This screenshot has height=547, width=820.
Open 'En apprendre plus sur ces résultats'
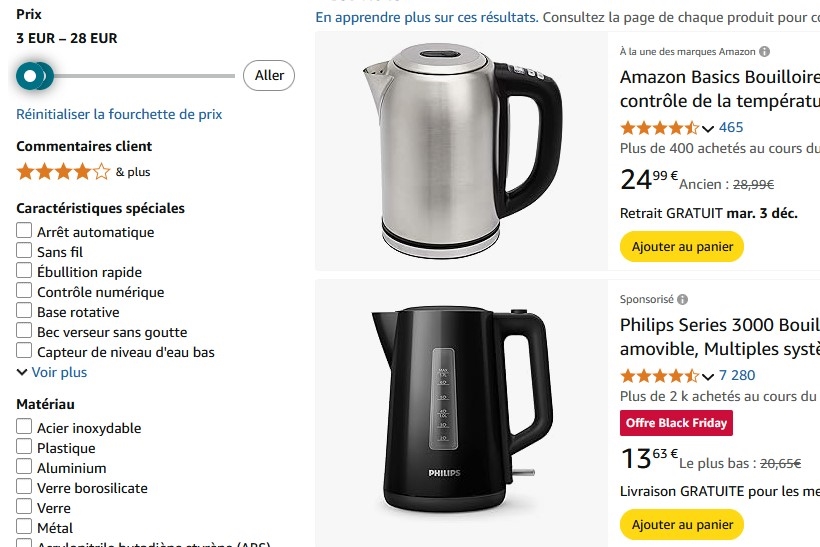pyautogui.click(x=427, y=17)
